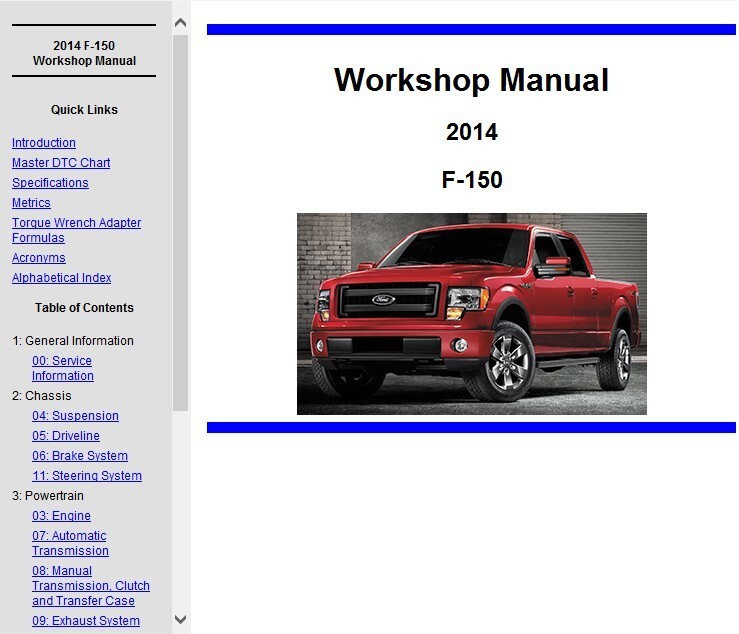Viewport: 739px width, 634px height.
Task: Open the 03: Engine section
Action: 61,516
